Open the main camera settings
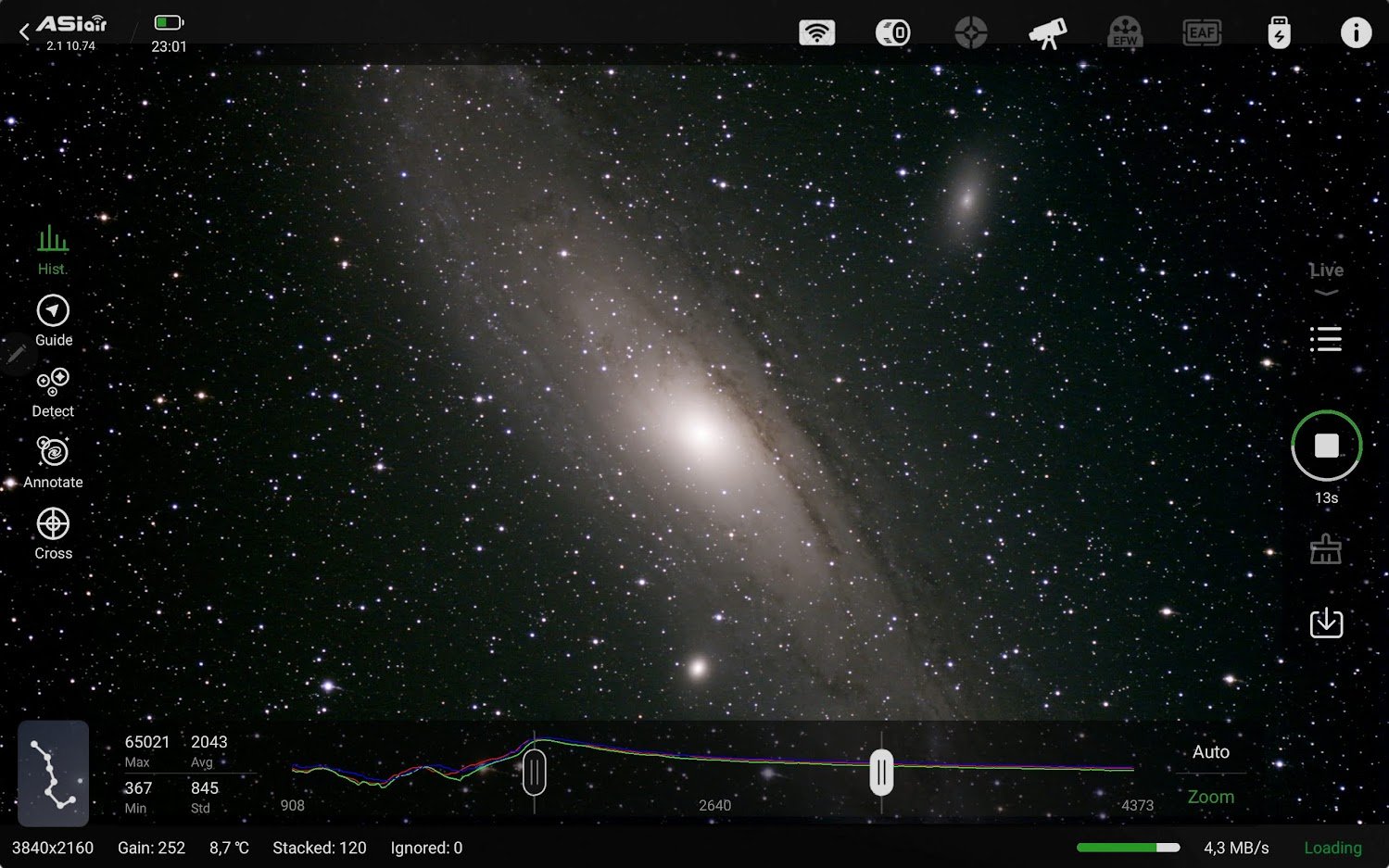Screen dimensions: 1389x868 [x=892, y=31]
